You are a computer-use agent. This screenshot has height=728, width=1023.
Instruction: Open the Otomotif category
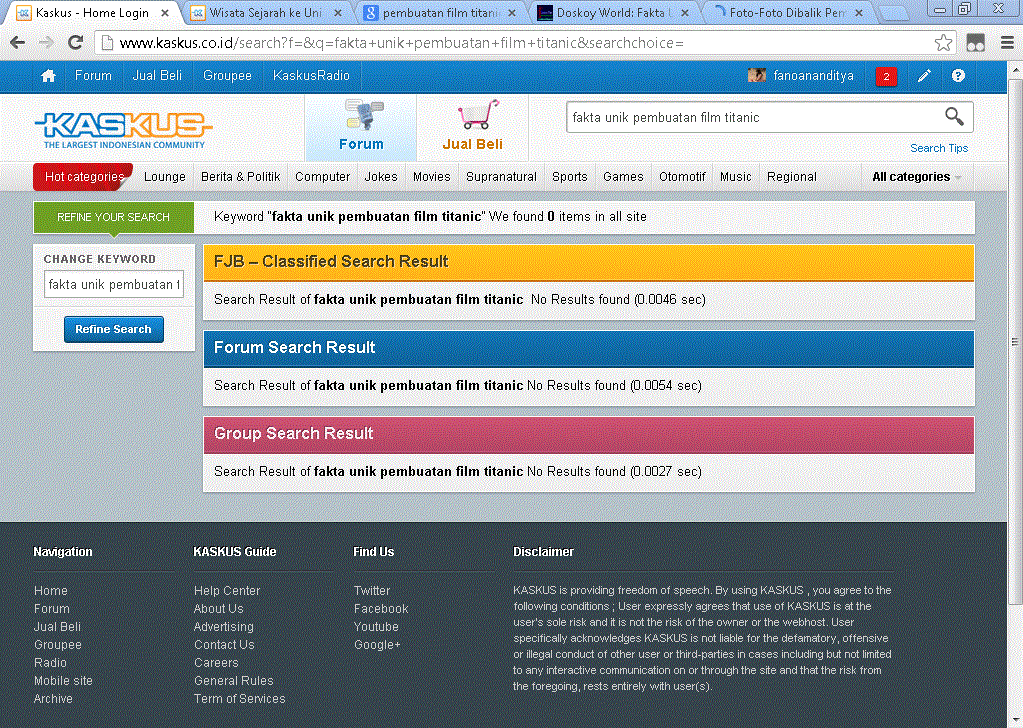[x=682, y=177]
